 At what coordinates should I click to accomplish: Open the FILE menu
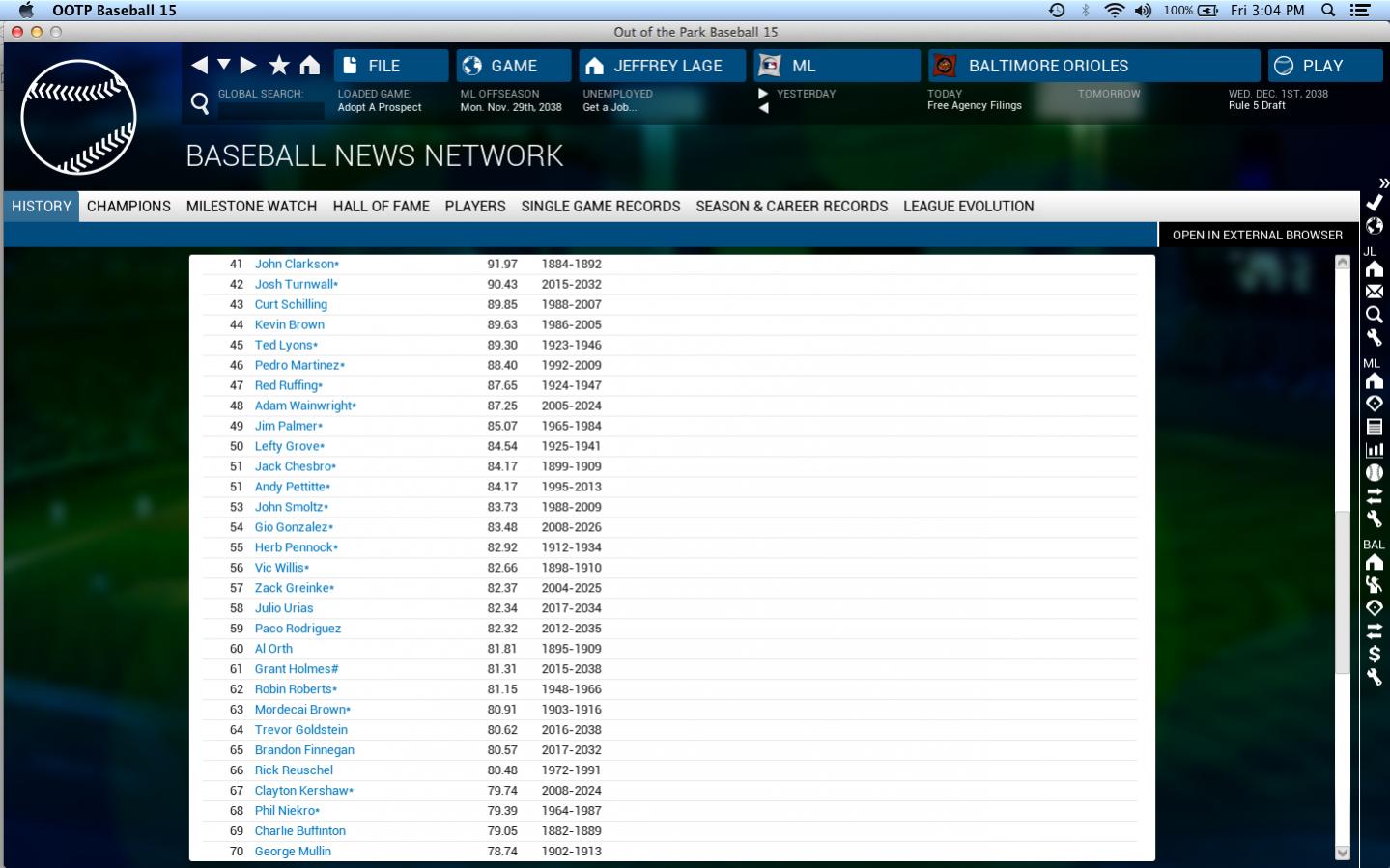point(391,66)
